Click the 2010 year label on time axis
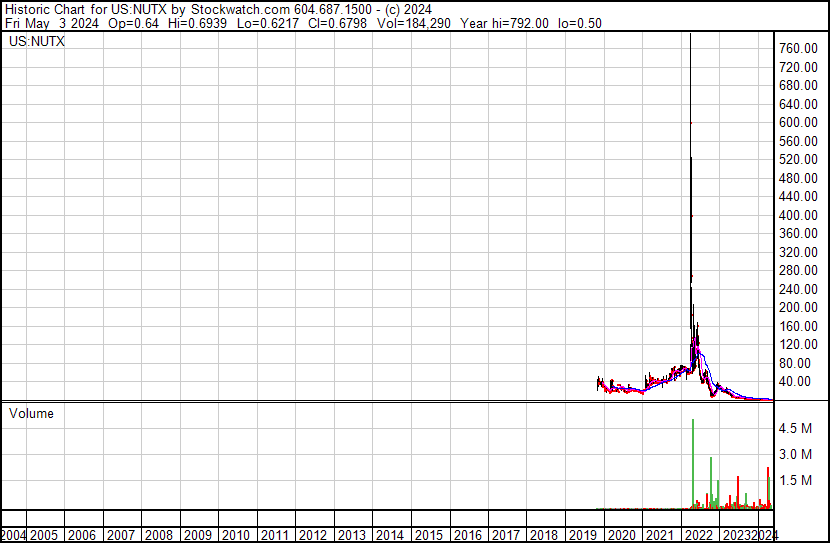The width and height of the screenshot is (830, 543). pos(236,535)
